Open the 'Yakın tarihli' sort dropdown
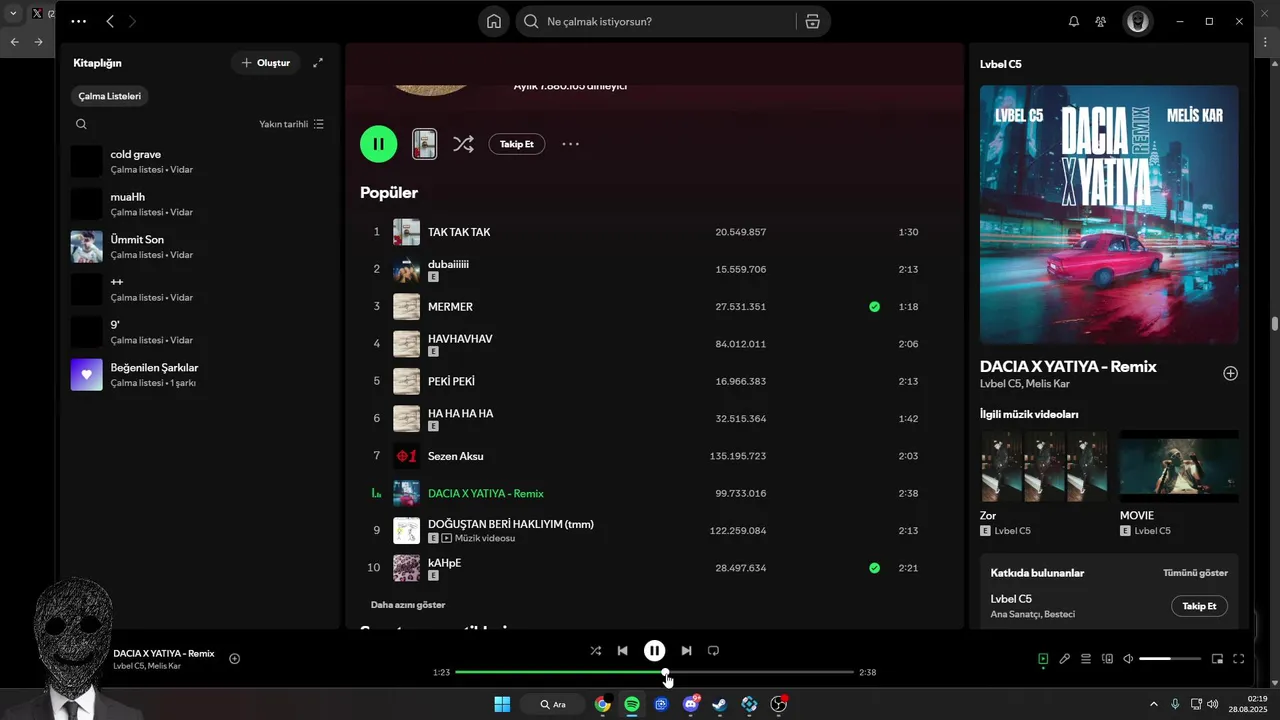 [291, 124]
